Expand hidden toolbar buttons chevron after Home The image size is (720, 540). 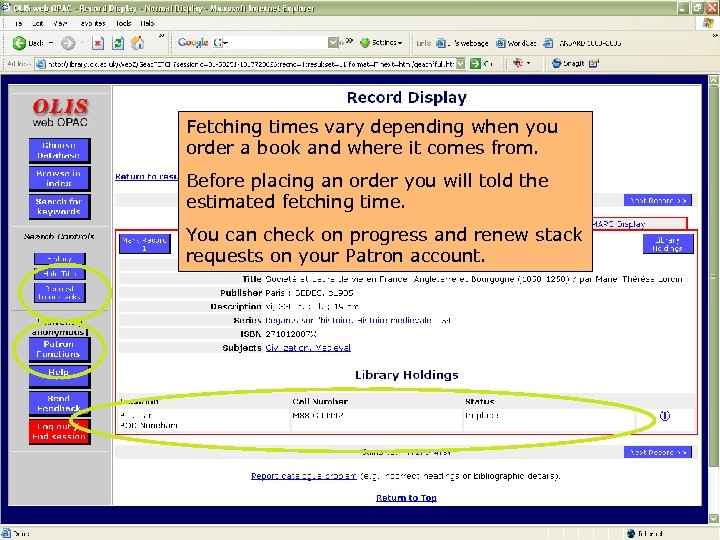click(x=161, y=35)
